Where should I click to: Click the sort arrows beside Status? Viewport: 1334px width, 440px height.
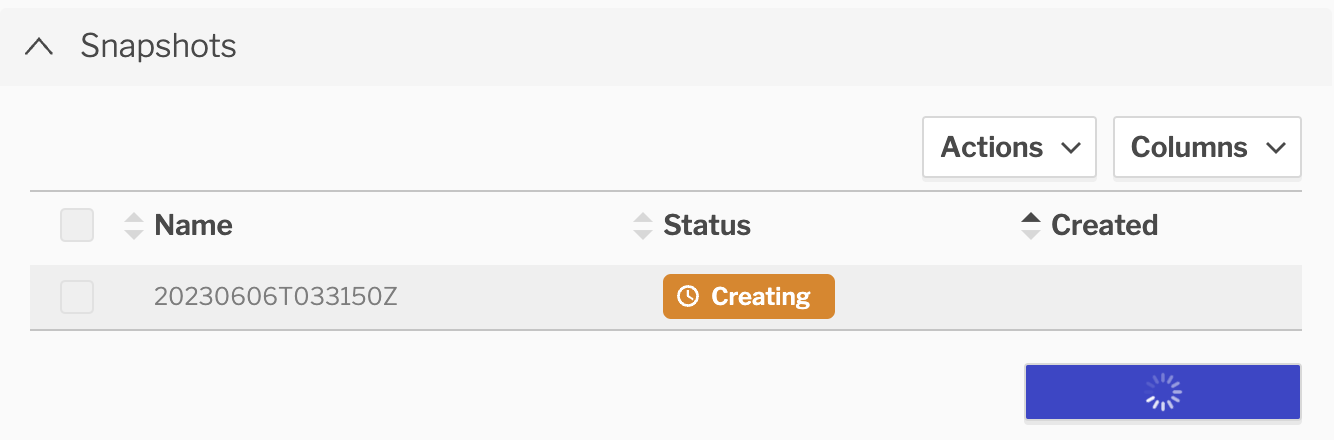pos(643,225)
